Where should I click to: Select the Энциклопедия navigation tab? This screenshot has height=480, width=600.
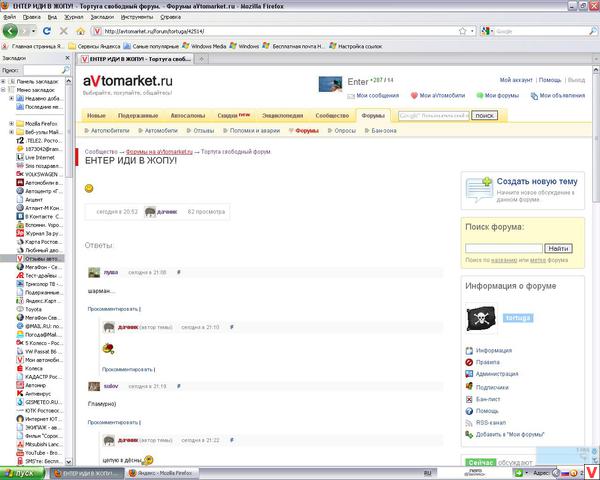[283, 116]
